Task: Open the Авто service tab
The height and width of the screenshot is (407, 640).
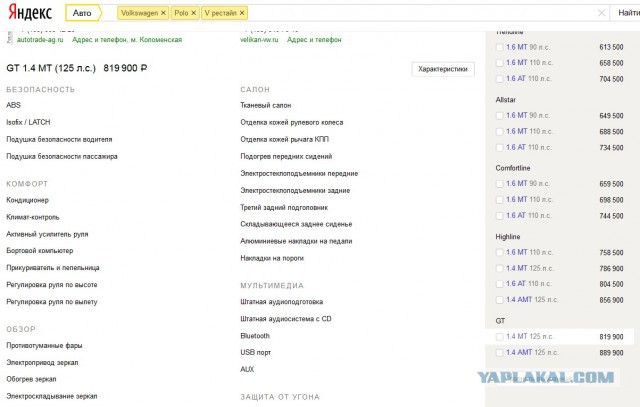Action: [82, 13]
